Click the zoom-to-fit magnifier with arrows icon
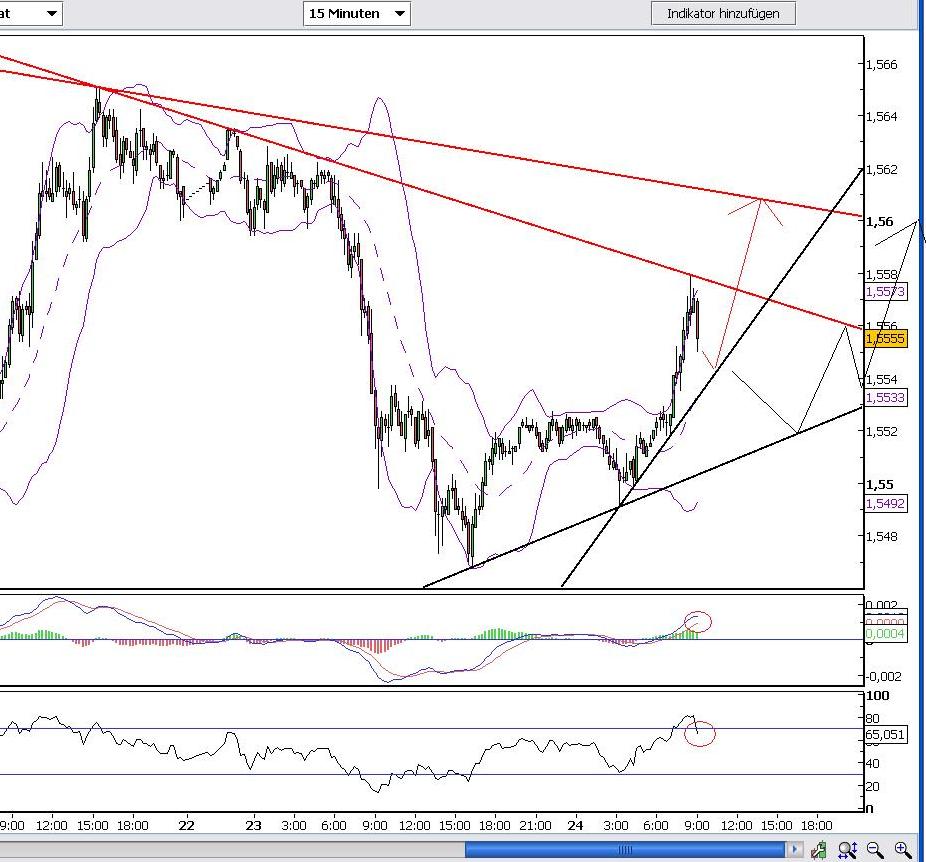Screen dimensions: 926x862 click(847, 850)
